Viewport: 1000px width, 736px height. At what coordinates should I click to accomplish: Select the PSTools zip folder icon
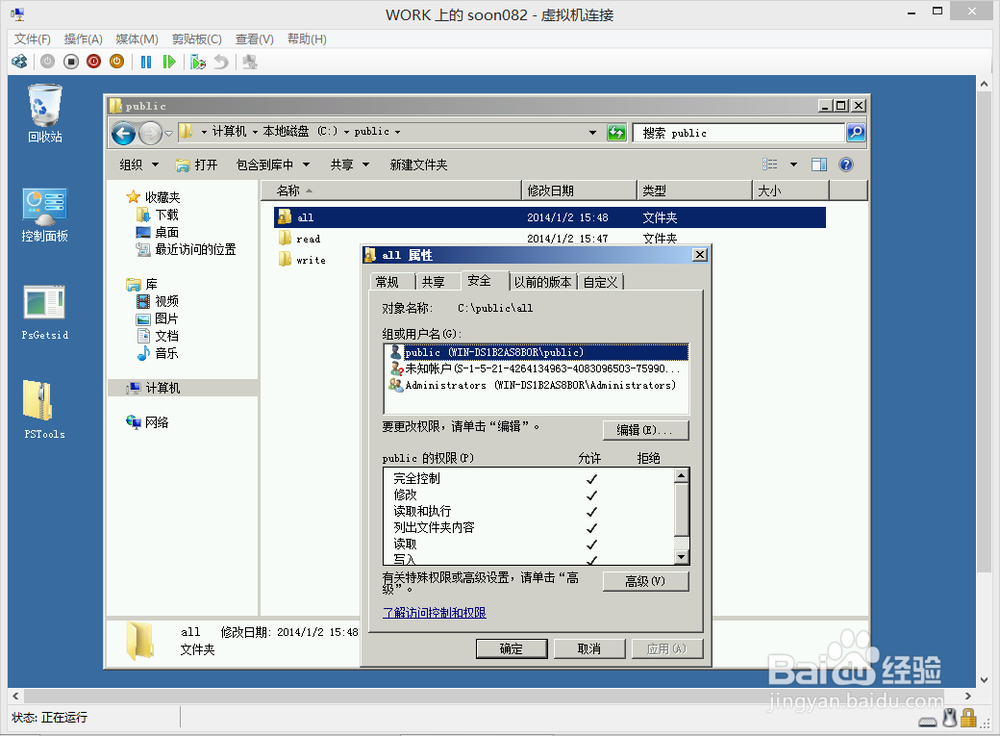click(45, 409)
